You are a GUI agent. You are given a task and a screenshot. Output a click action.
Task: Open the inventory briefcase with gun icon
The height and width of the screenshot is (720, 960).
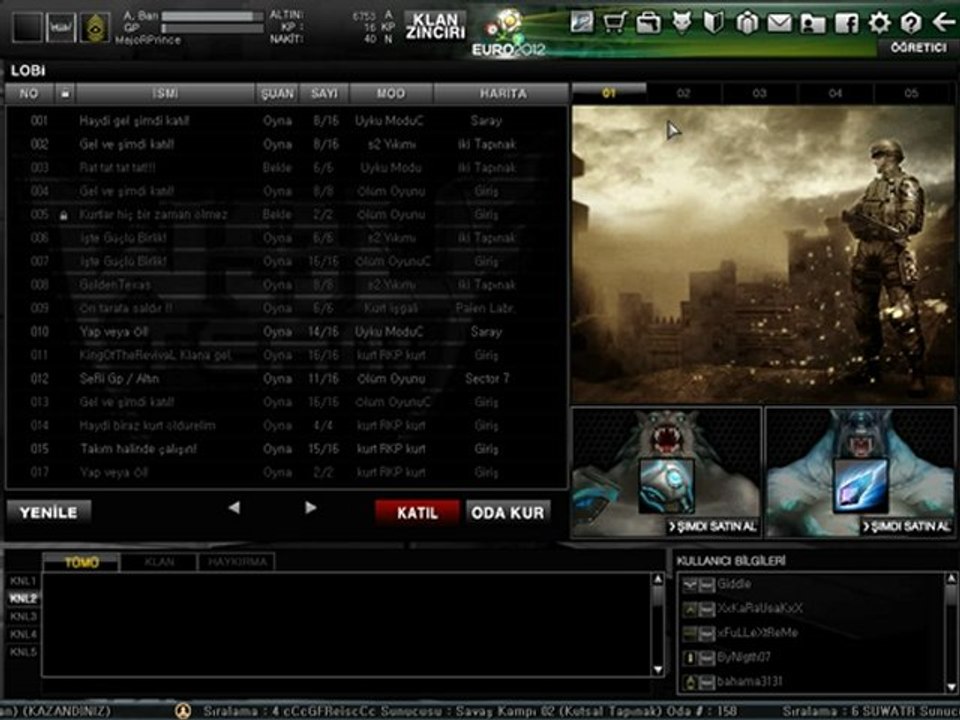point(648,23)
